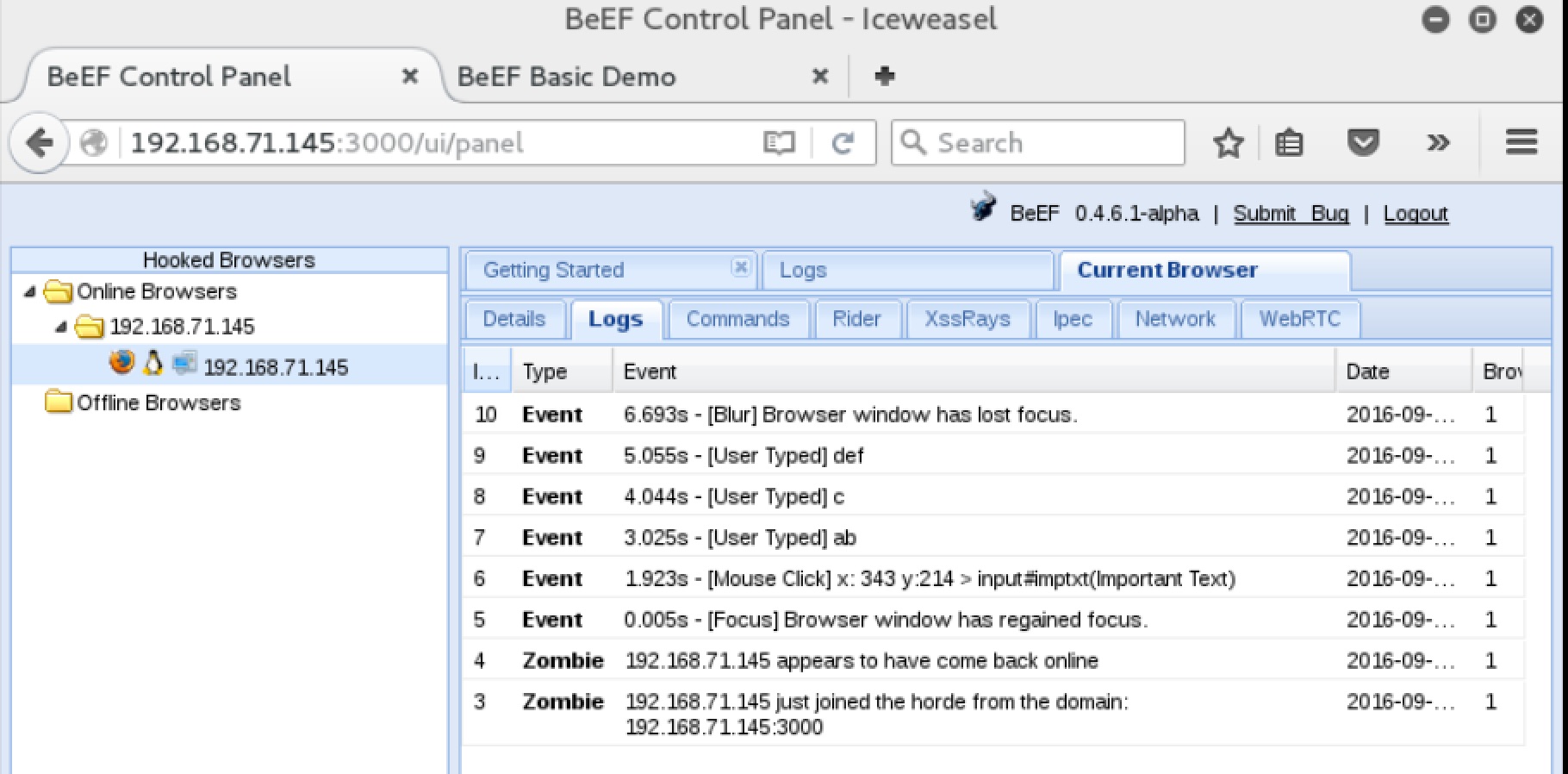This screenshot has height=774, width=1568.
Task: Select log row '[User Typed] c'
Action: [993, 496]
